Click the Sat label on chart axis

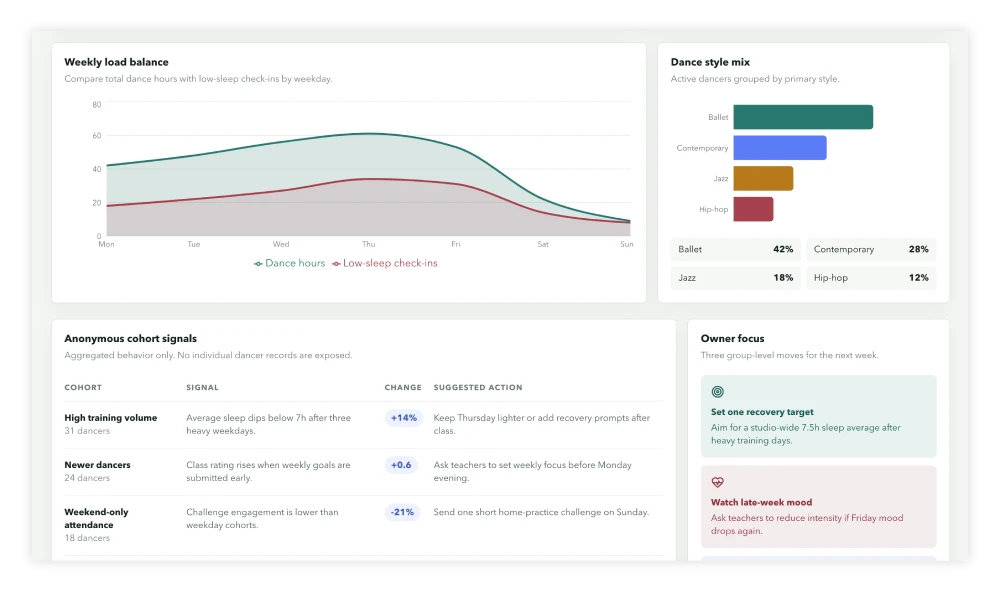(x=543, y=244)
